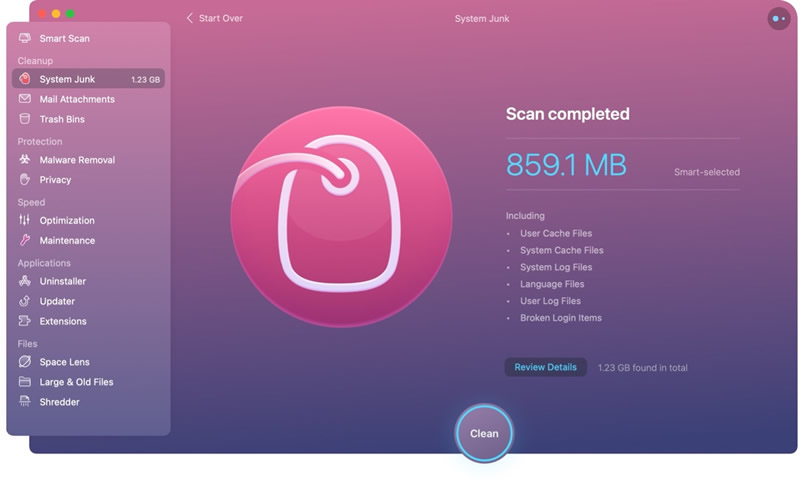Click the Space Lens planet icon
Image resolution: width=800 pixels, height=487 pixels.
(x=24, y=362)
